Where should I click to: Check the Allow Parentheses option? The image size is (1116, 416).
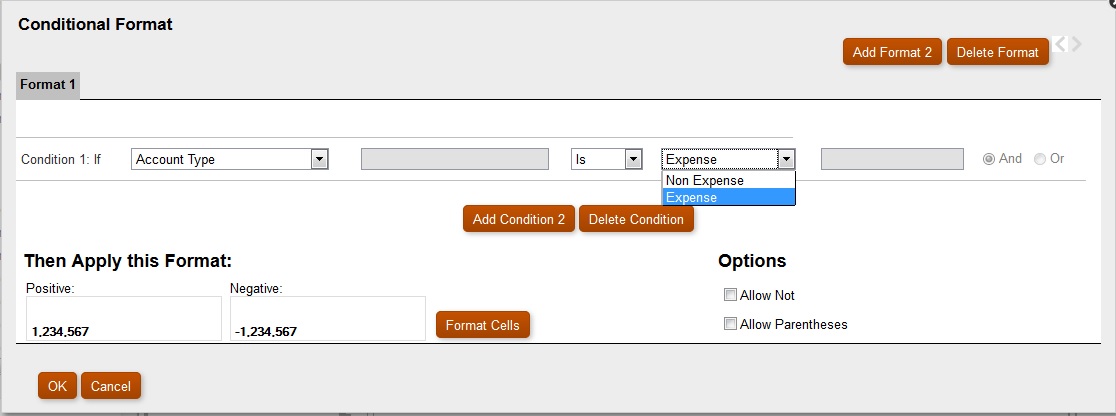click(731, 324)
